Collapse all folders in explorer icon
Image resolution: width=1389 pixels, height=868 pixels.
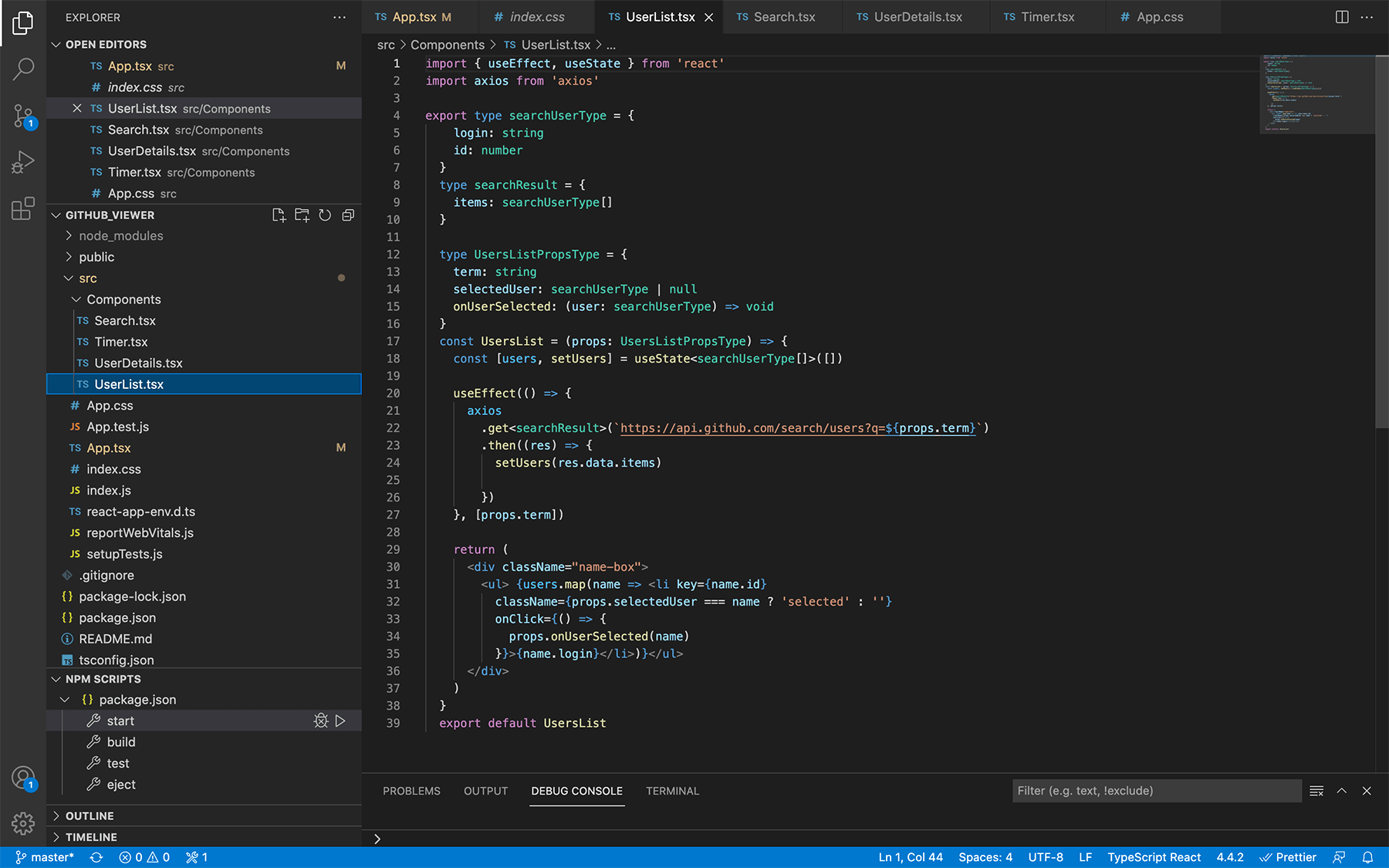point(348,215)
